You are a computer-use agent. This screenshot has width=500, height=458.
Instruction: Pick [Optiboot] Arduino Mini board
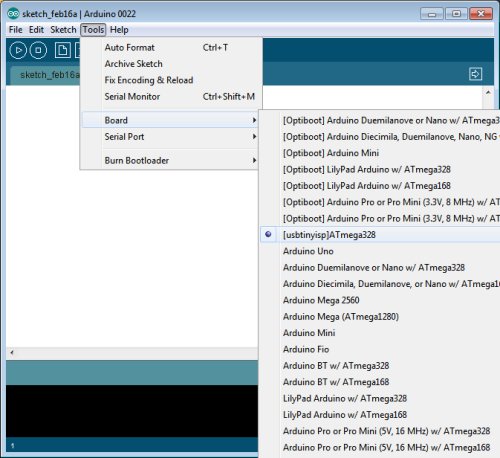coord(380,153)
